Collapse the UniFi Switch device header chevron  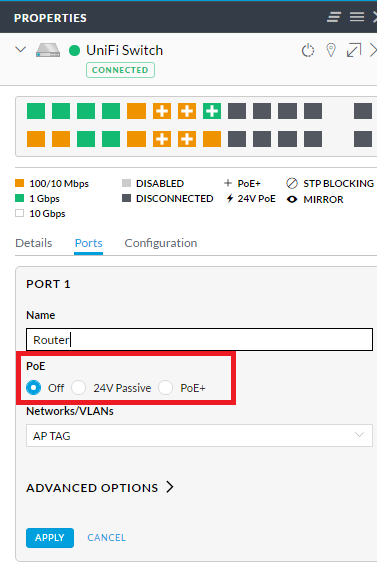pyautogui.click(x=21, y=49)
